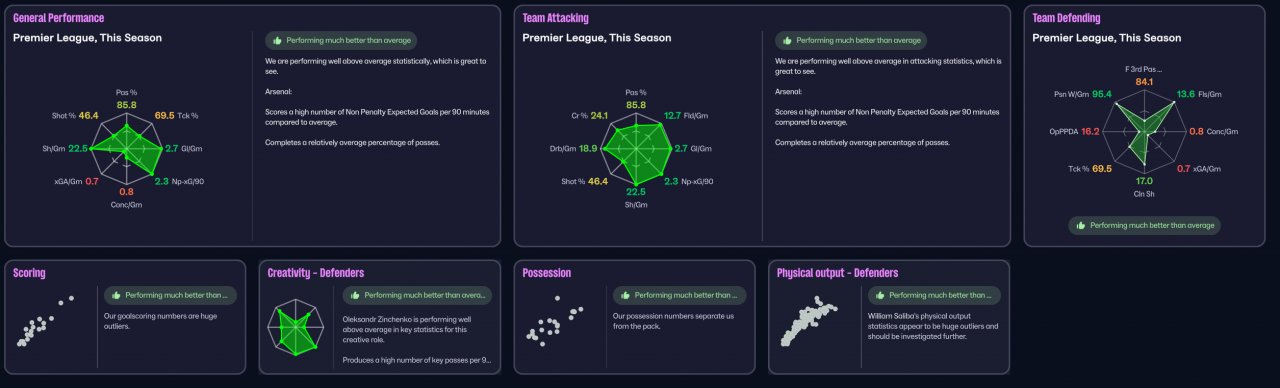Select the Scoring scatter plot thumbnail
Viewport: 1280px width, 388px height.
(46, 321)
